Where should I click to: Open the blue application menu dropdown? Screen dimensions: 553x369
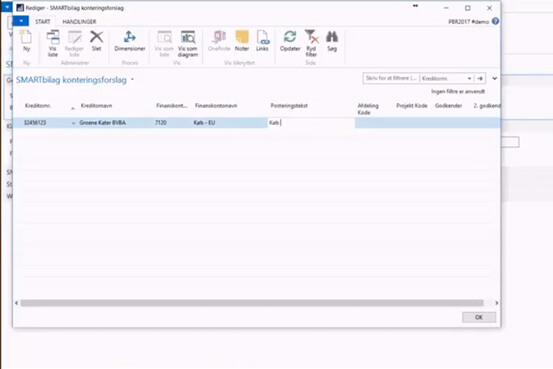click(x=21, y=21)
